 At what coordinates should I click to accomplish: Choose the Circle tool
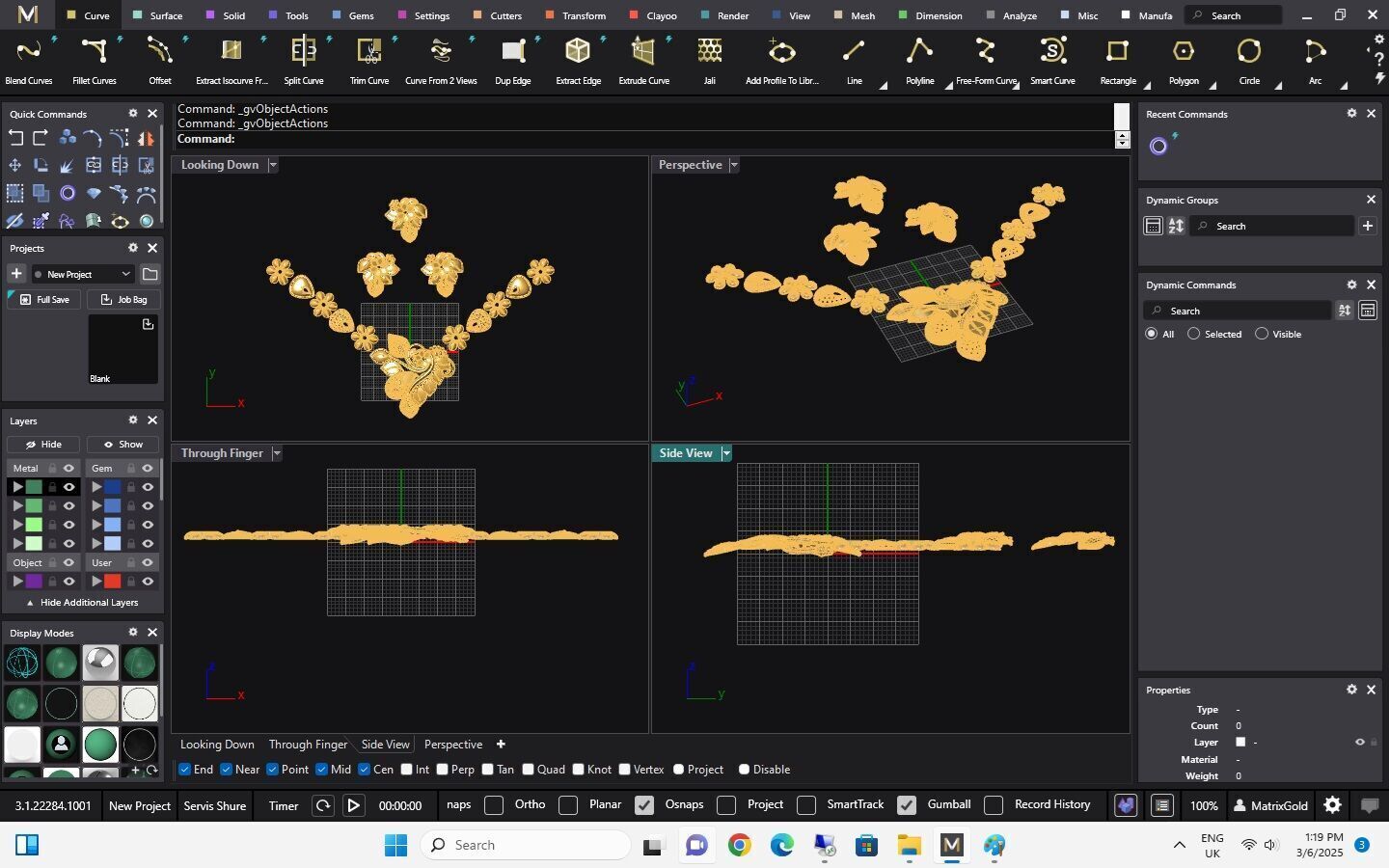(1249, 60)
